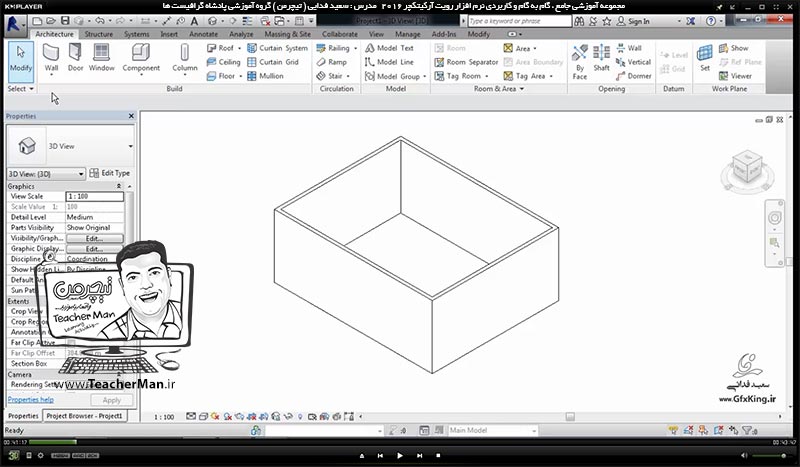Toggle Shadows in view control bar
Screen dimensions: 800x467
click(x=228, y=416)
